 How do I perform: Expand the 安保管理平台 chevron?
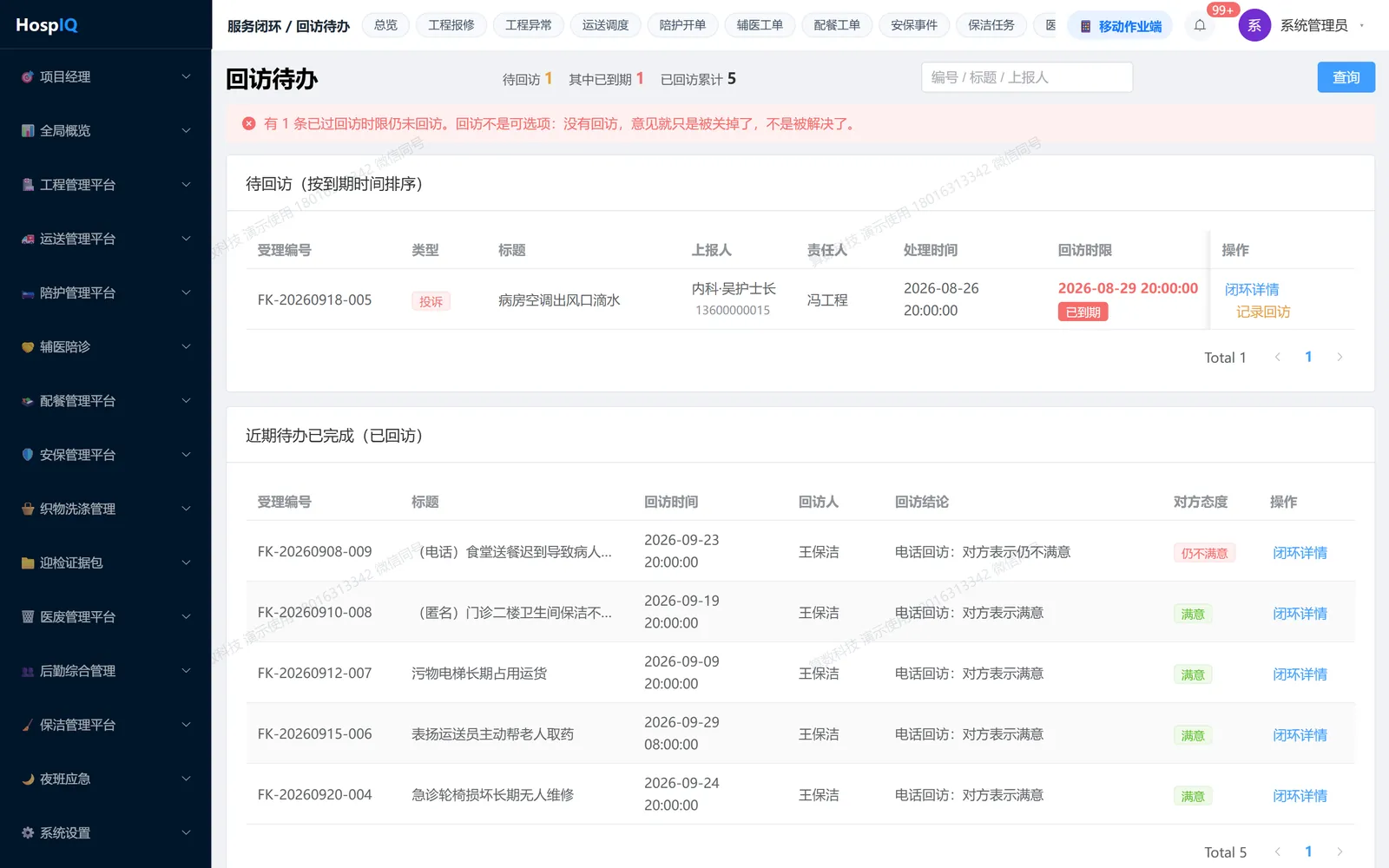click(186, 455)
